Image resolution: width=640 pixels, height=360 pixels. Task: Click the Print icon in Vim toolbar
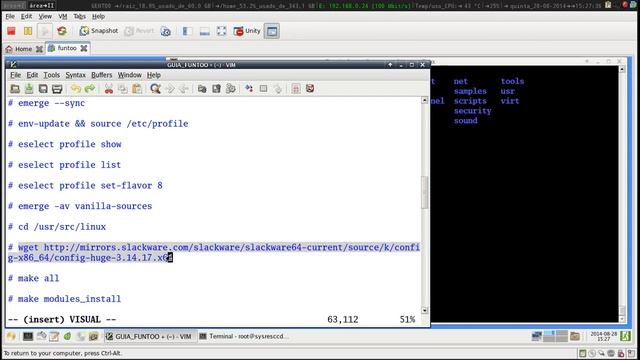[57, 89]
